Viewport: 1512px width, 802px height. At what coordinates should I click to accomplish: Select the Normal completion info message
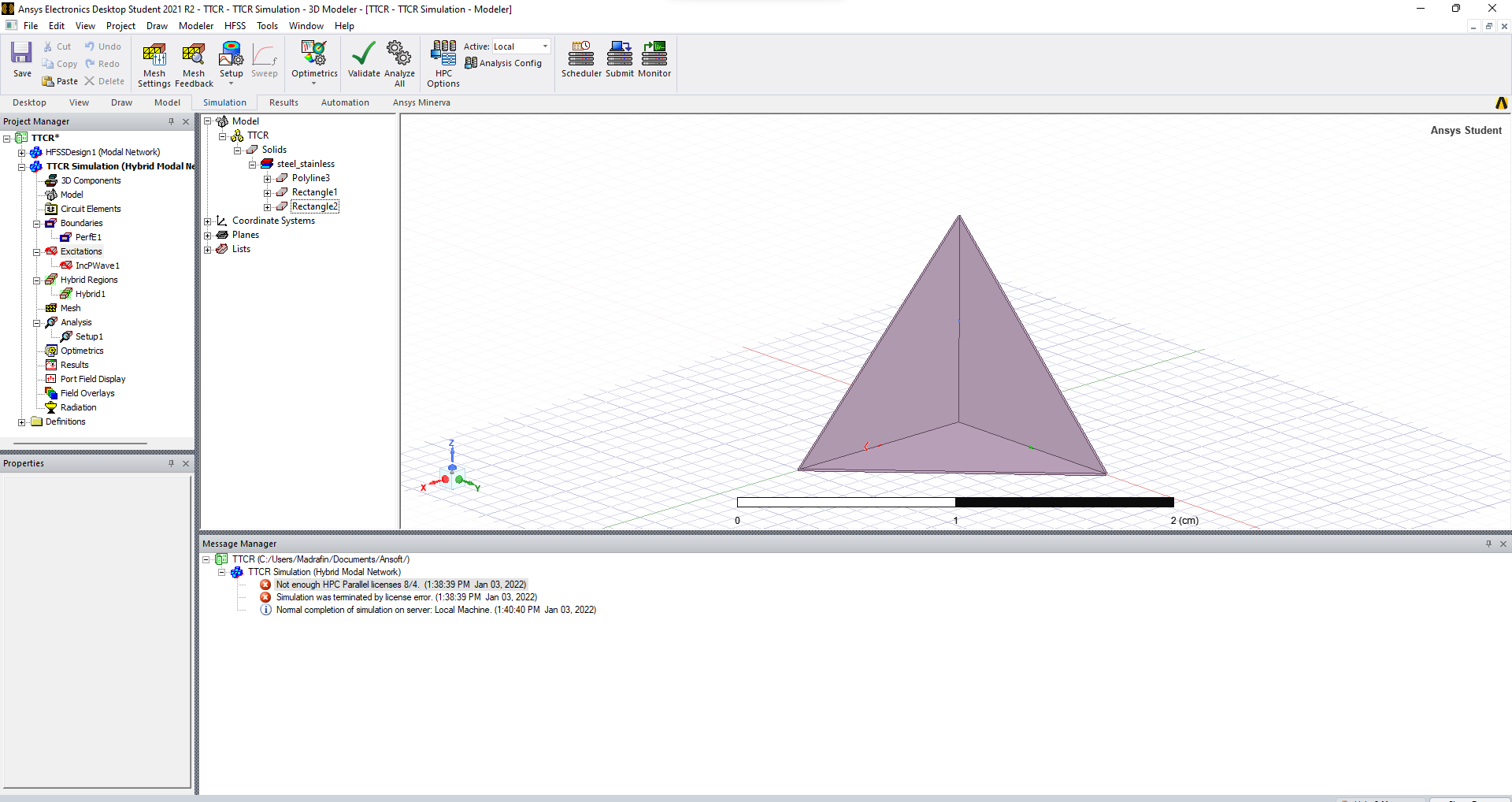click(x=435, y=610)
